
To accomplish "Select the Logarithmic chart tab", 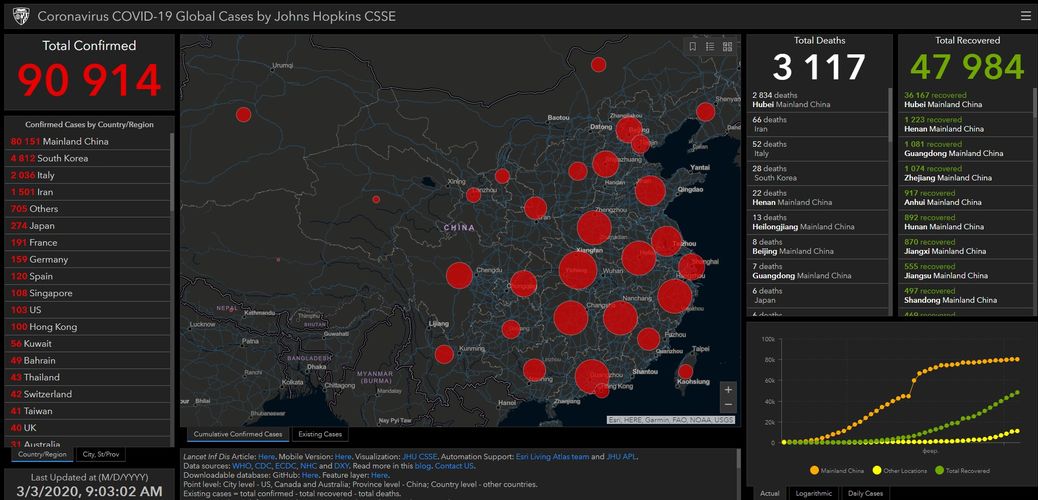I will tap(811, 493).
